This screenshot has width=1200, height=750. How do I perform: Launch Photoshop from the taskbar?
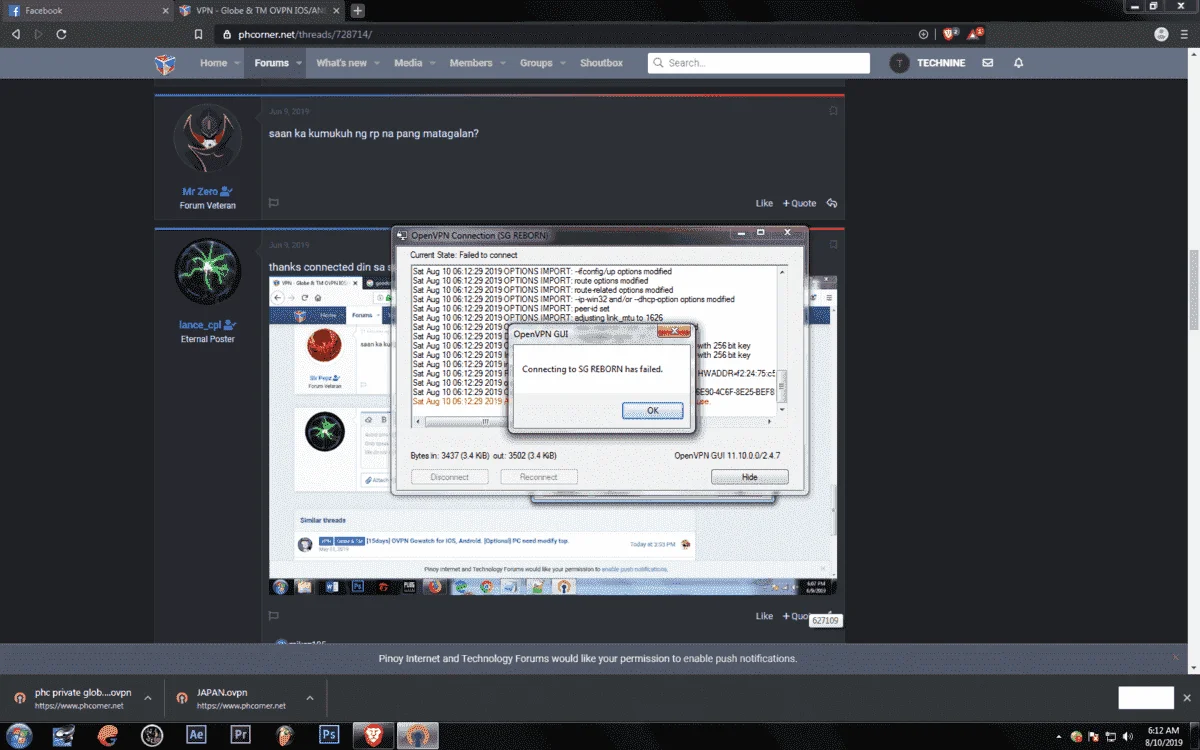[328, 735]
